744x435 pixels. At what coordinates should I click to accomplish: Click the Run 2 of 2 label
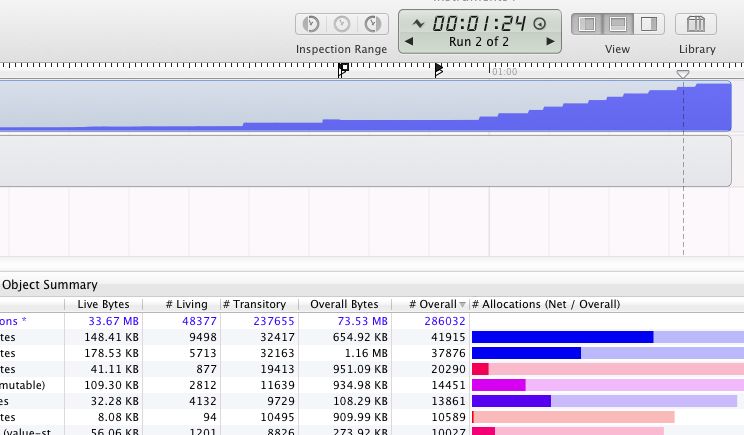click(479, 42)
